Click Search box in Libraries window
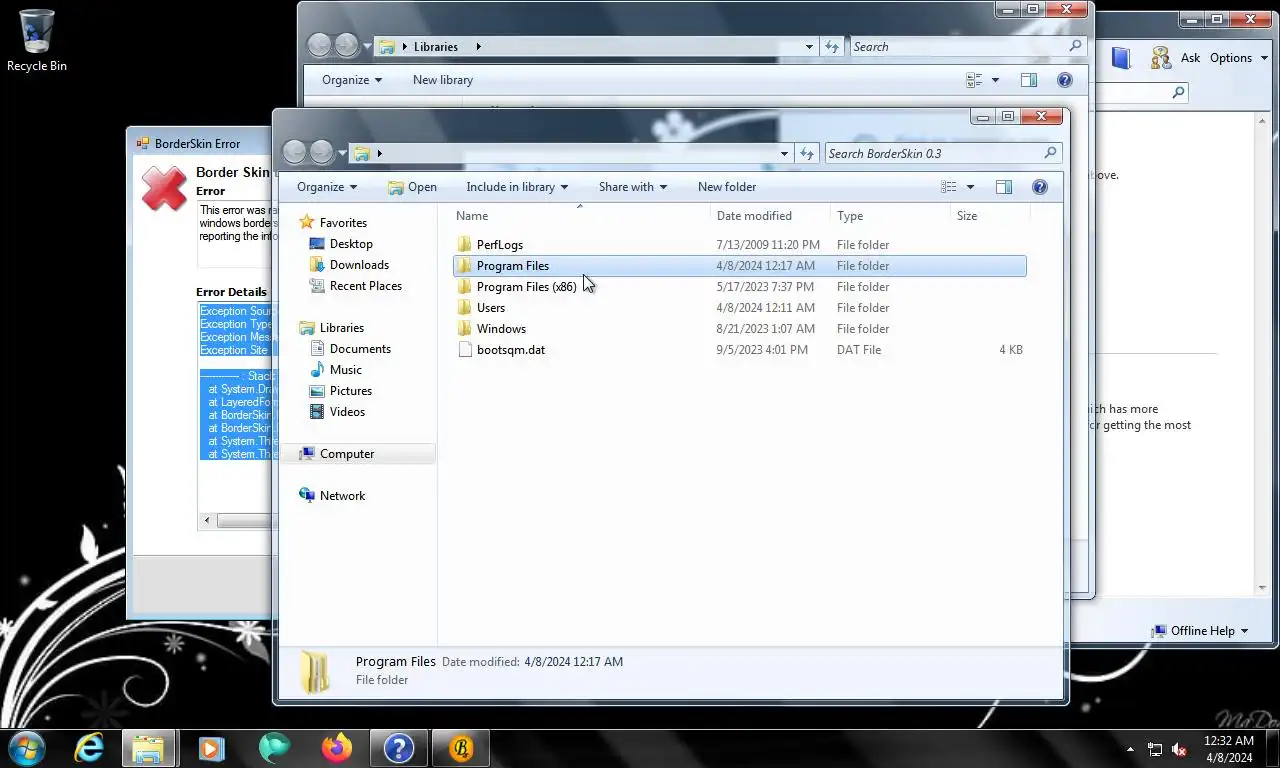 [967, 46]
